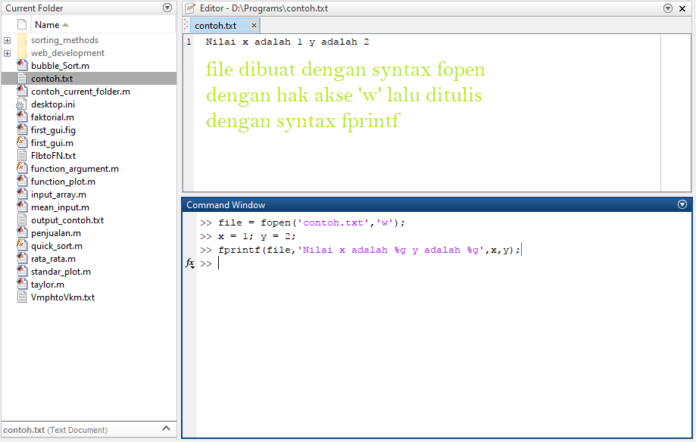Click the bubble_Sort.m file icon
This screenshot has width=696, height=442.
tap(22, 65)
